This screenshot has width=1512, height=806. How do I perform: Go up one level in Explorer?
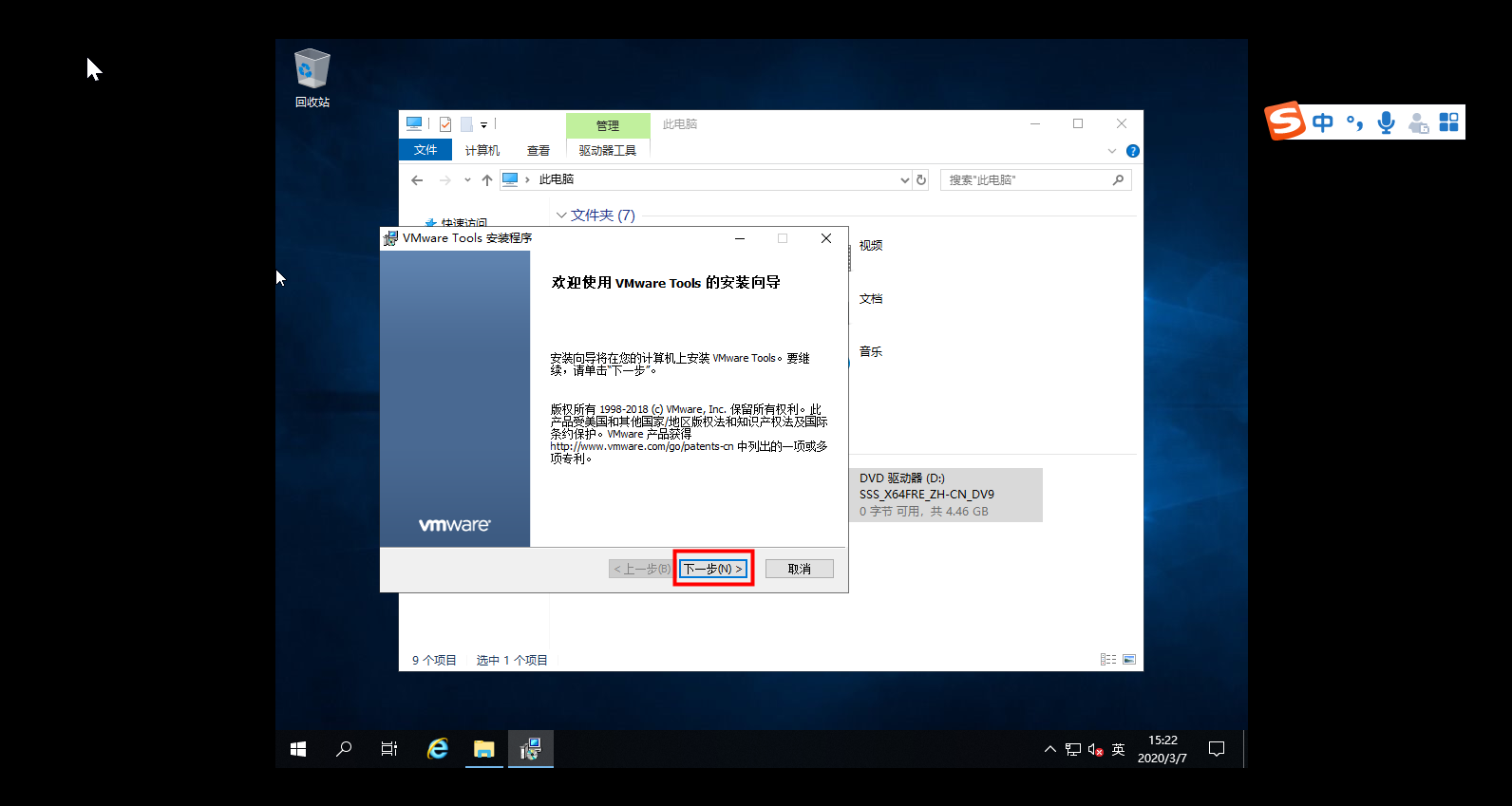click(487, 179)
